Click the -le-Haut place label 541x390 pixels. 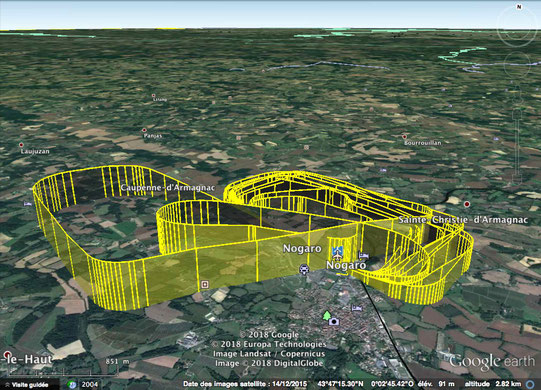pyautogui.click(x=27, y=359)
